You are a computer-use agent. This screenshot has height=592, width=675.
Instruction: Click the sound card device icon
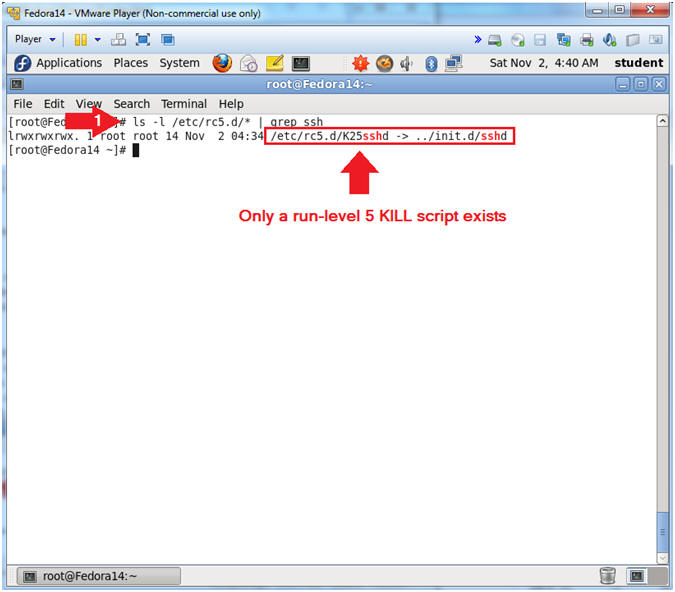(x=609, y=40)
